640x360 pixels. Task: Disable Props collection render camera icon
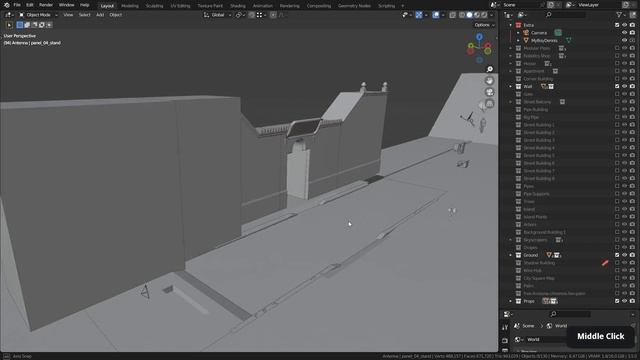click(x=632, y=302)
